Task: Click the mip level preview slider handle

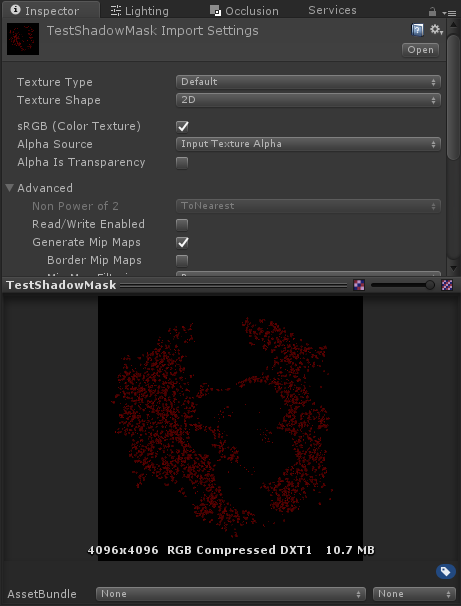Action: 429,285
